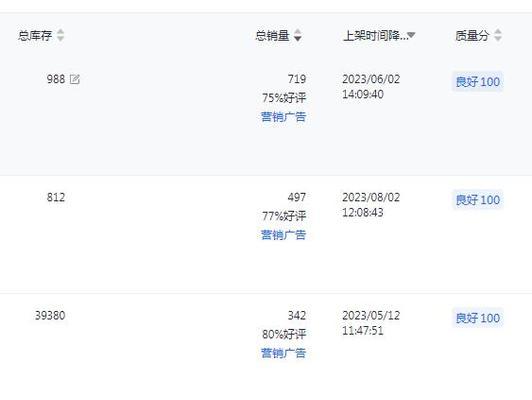Click the edit icon next to stock 988
The width and height of the screenshot is (532, 400).
pyautogui.click(x=75, y=79)
